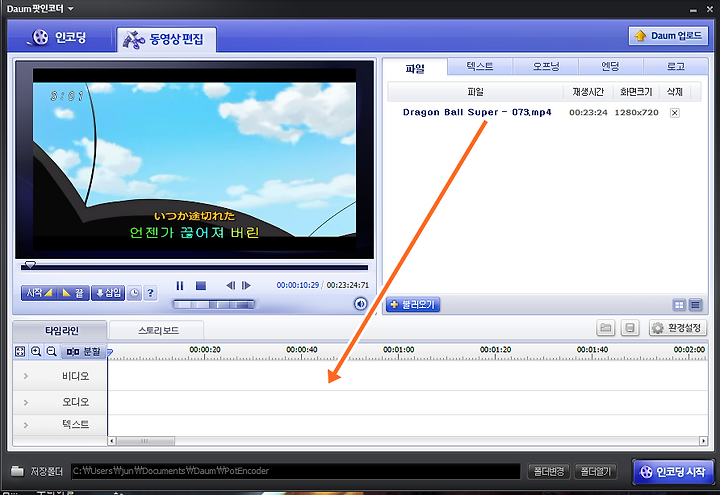Mute the preview volume speaker icon
Screen dimensions: 720x495
[360, 304]
